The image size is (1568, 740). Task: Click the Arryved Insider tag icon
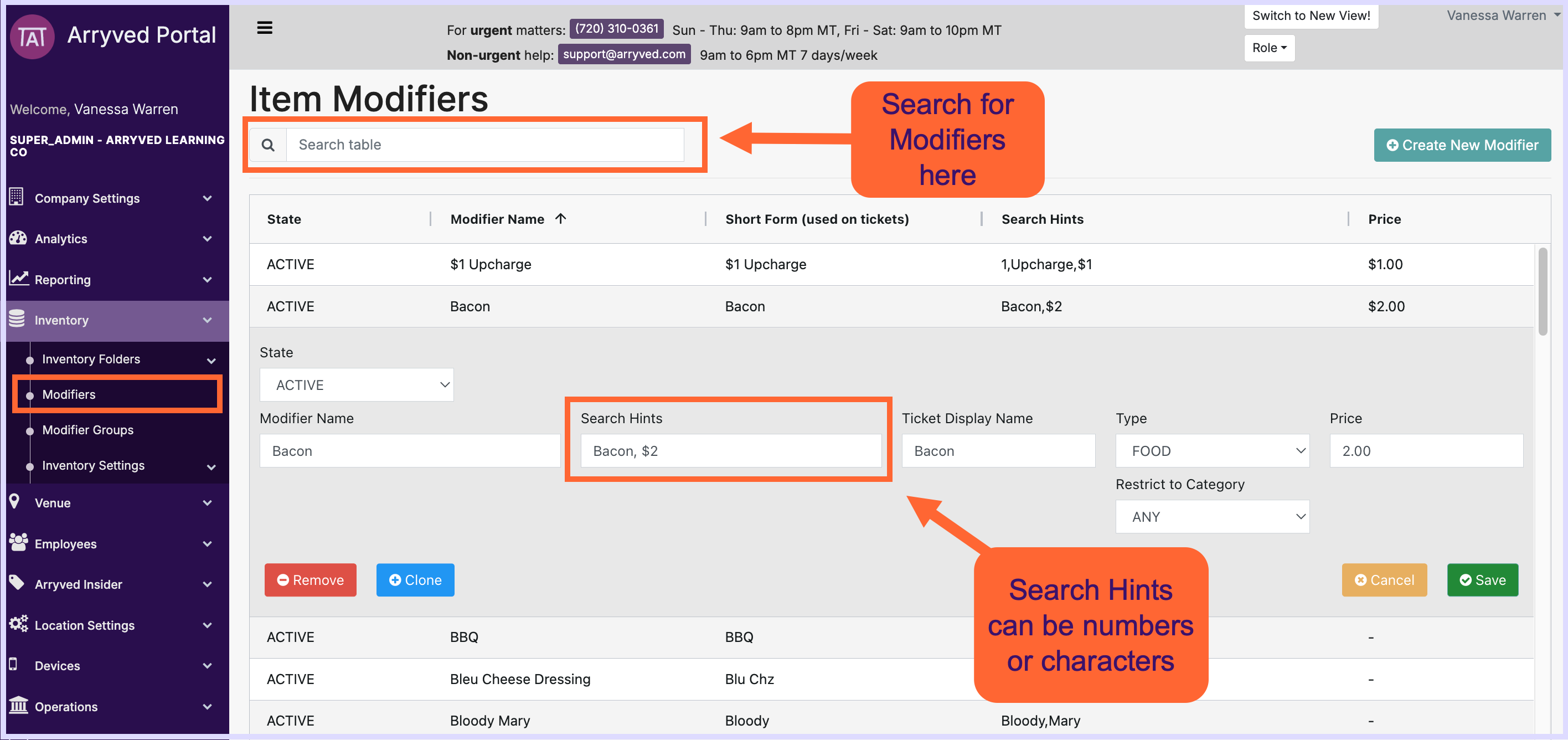pyautogui.click(x=17, y=582)
